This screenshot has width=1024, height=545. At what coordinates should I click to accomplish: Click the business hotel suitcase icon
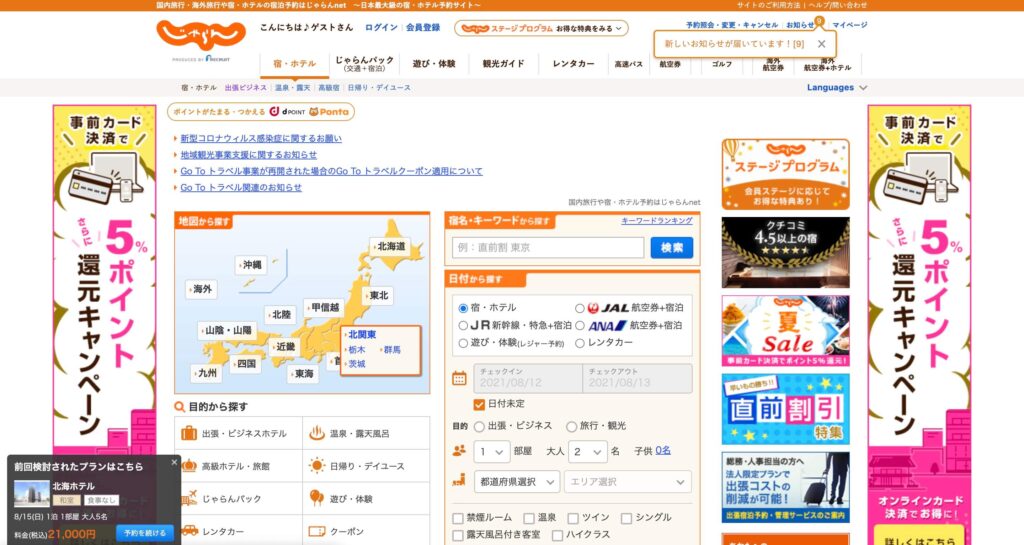click(188, 433)
